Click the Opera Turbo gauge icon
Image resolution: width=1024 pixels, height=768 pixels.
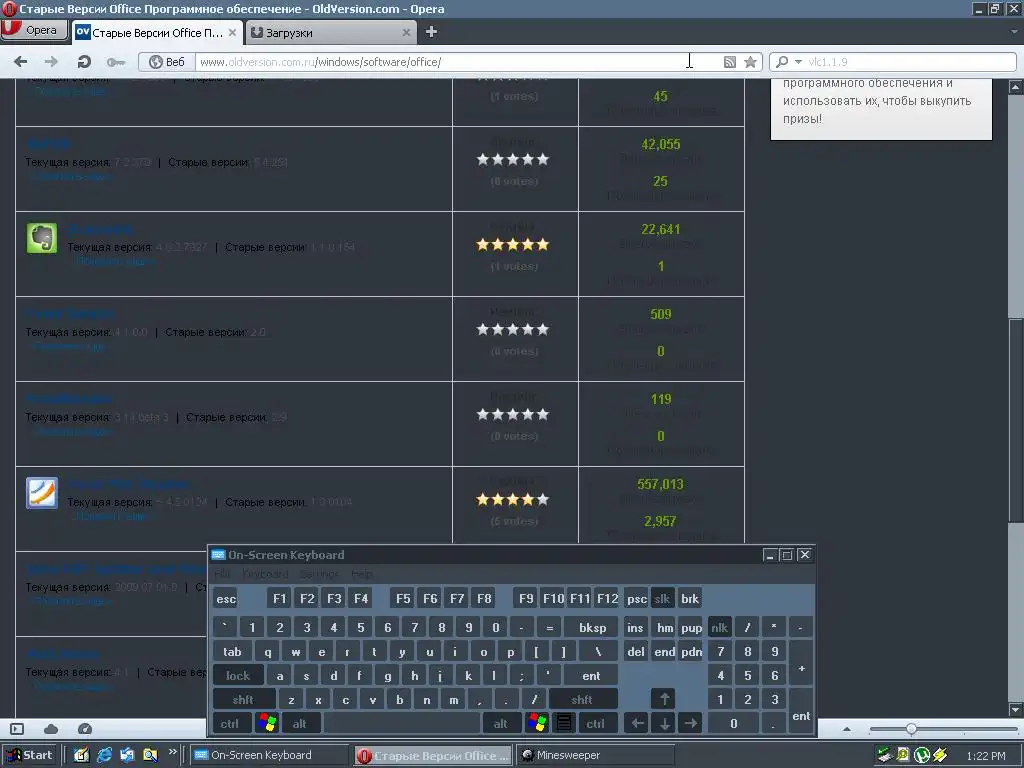pyautogui.click(x=85, y=729)
